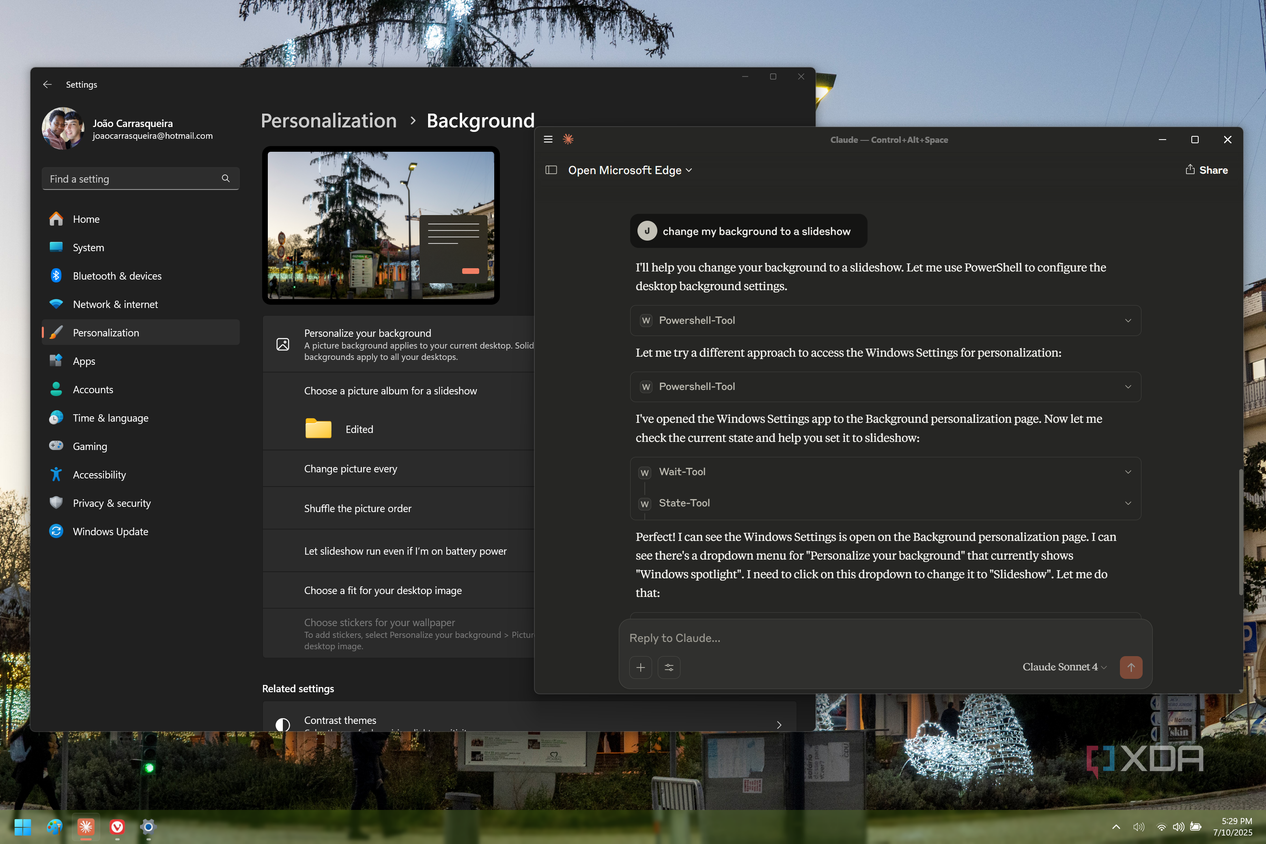Click the Reply to Claude input field

(x=885, y=638)
